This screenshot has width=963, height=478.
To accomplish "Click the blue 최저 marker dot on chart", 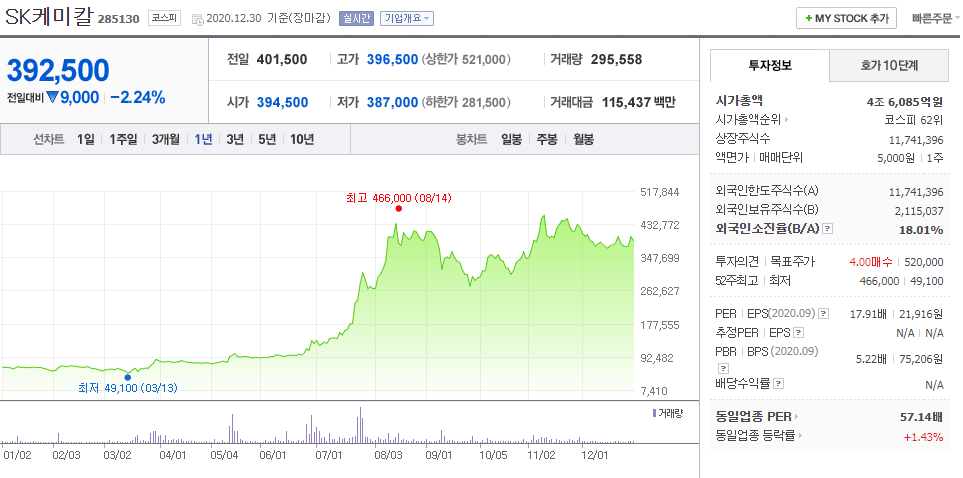I will coord(128,377).
